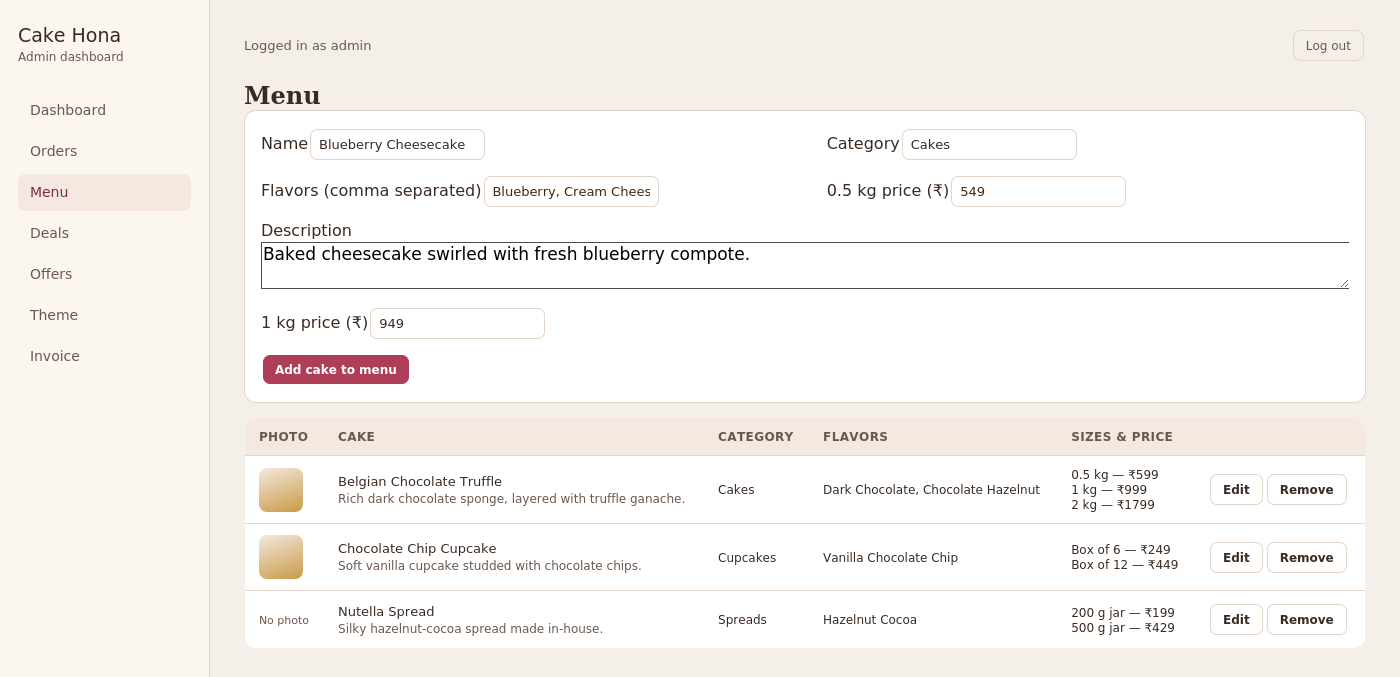Click 'Silky hazelnut-cocoa spread' description text
Viewport: 1400px width, 677px height.
coord(470,629)
